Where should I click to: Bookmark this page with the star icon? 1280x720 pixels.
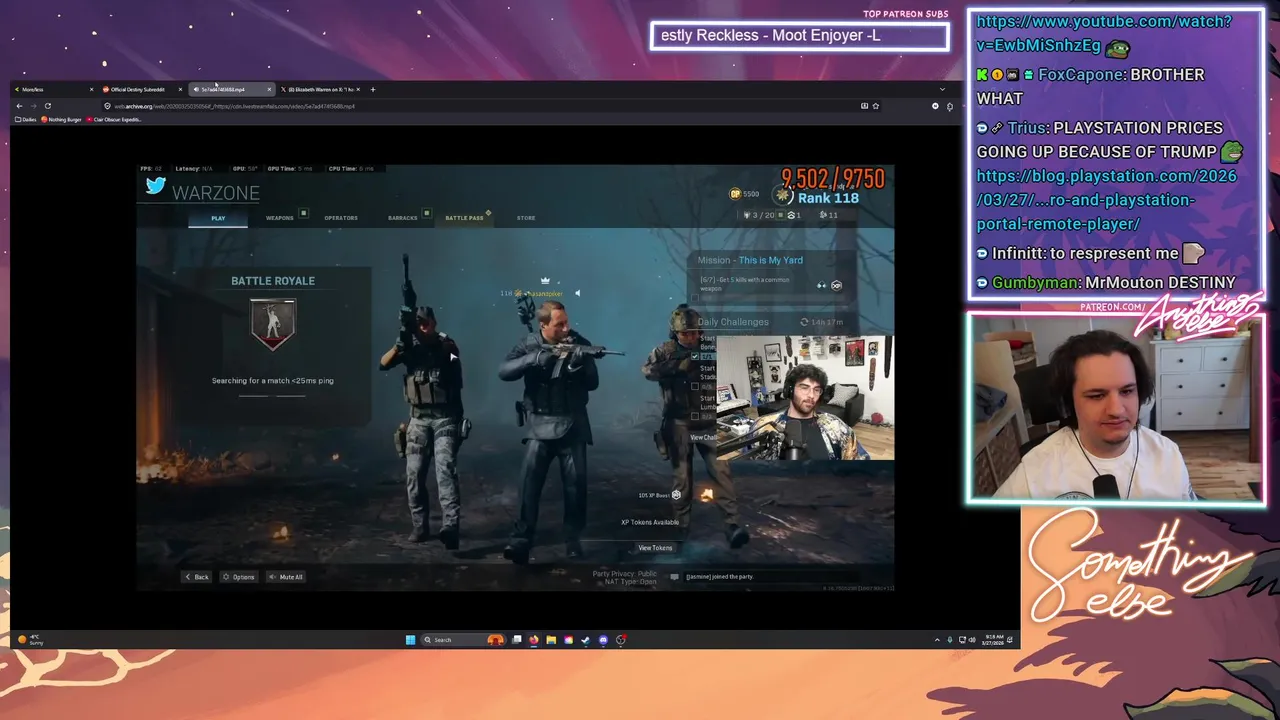pyautogui.click(x=876, y=106)
